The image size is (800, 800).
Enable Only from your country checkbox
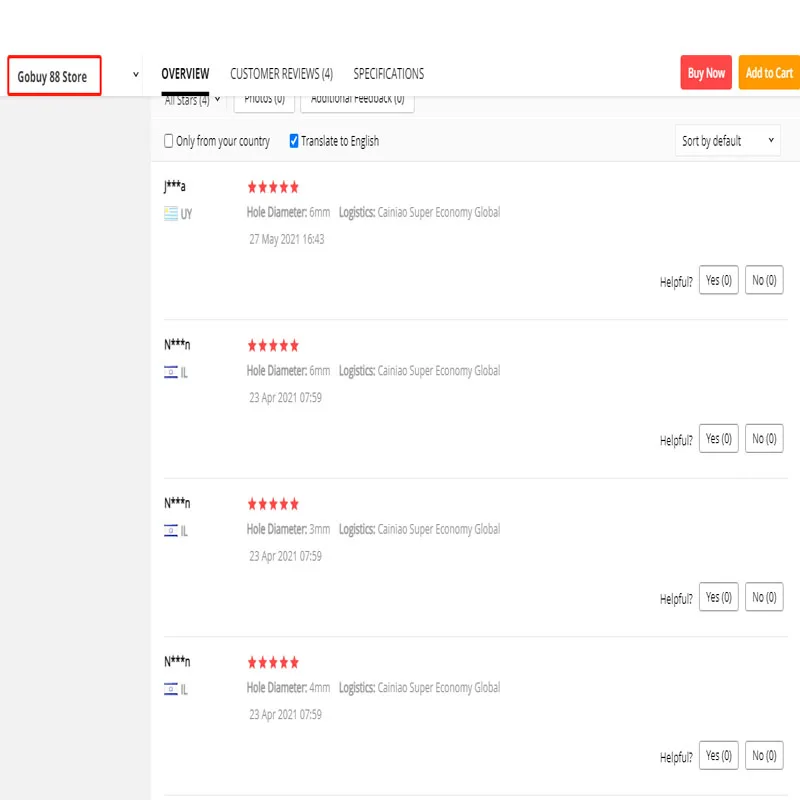169,141
